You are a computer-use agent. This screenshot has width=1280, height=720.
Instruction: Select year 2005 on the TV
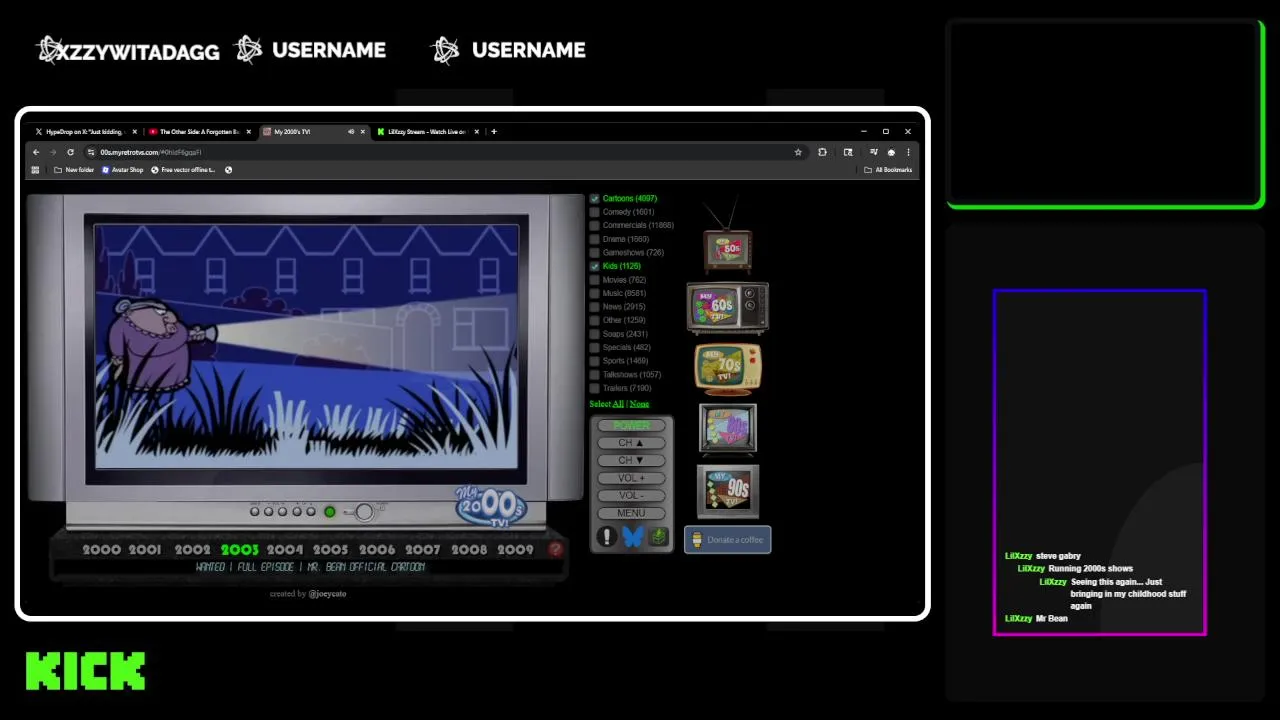(330, 549)
